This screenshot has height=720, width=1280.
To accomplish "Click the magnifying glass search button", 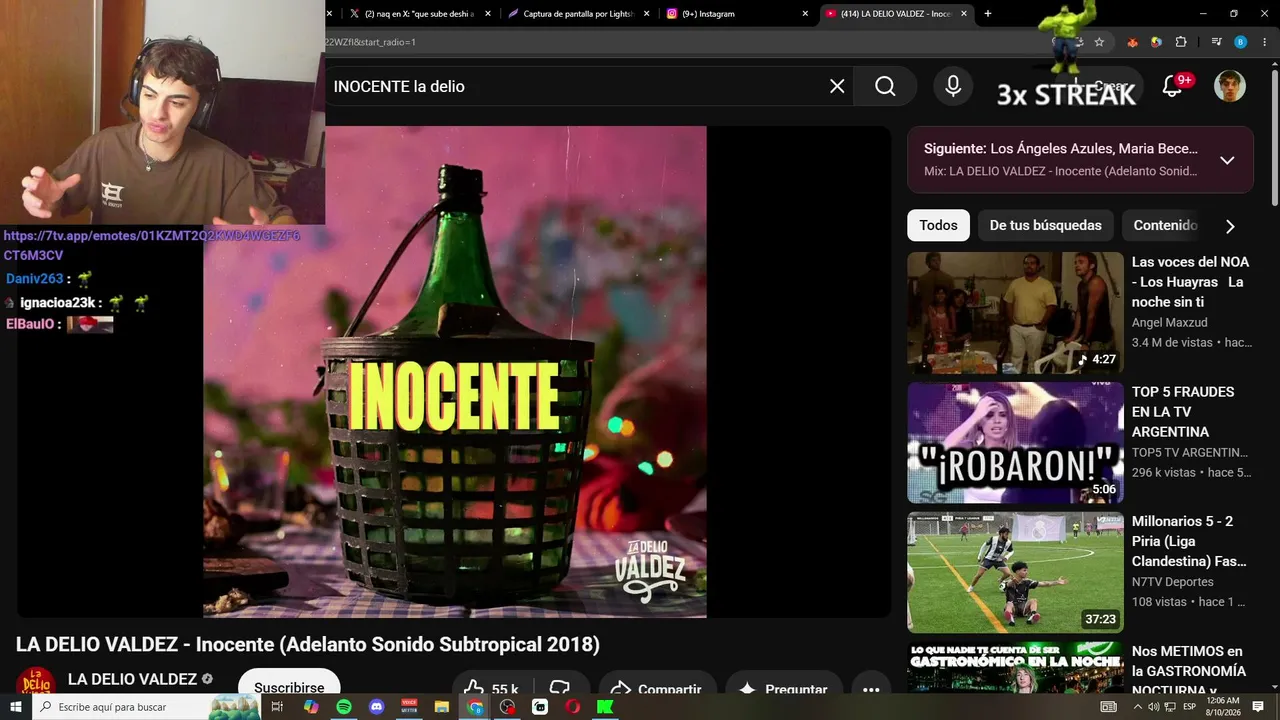I will click(885, 86).
